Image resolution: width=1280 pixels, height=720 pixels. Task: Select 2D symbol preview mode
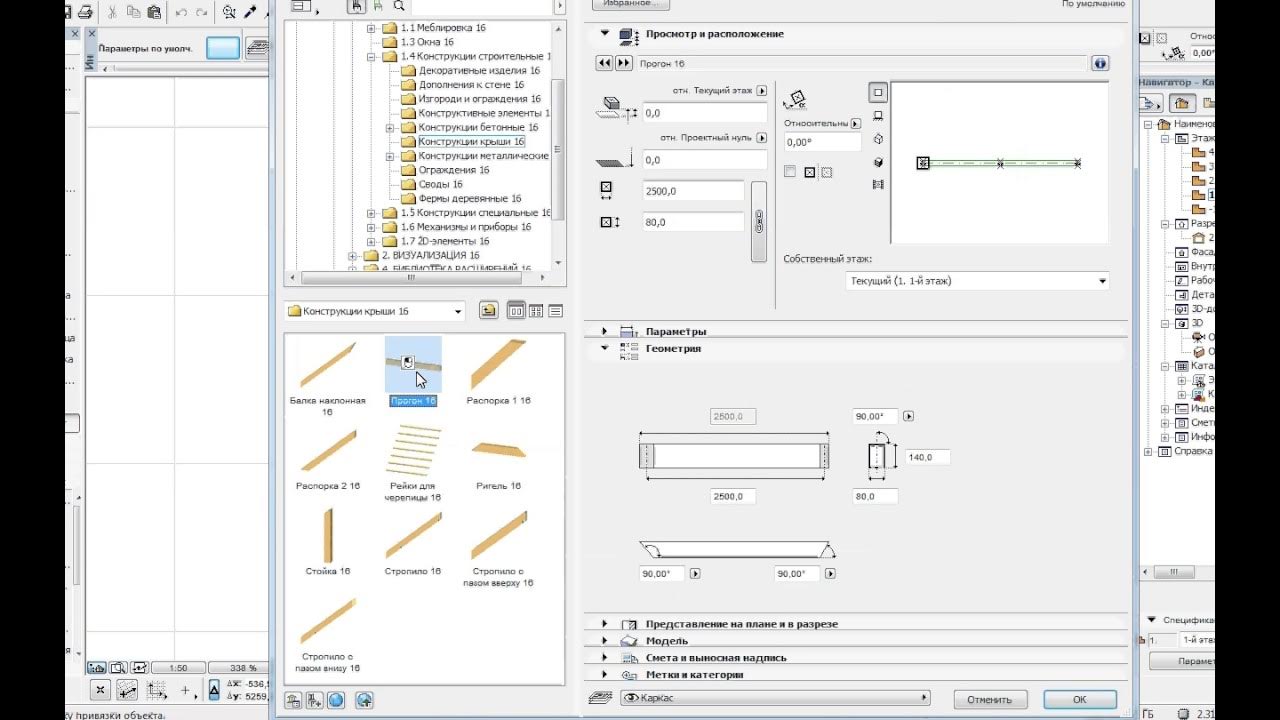point(878,92)
